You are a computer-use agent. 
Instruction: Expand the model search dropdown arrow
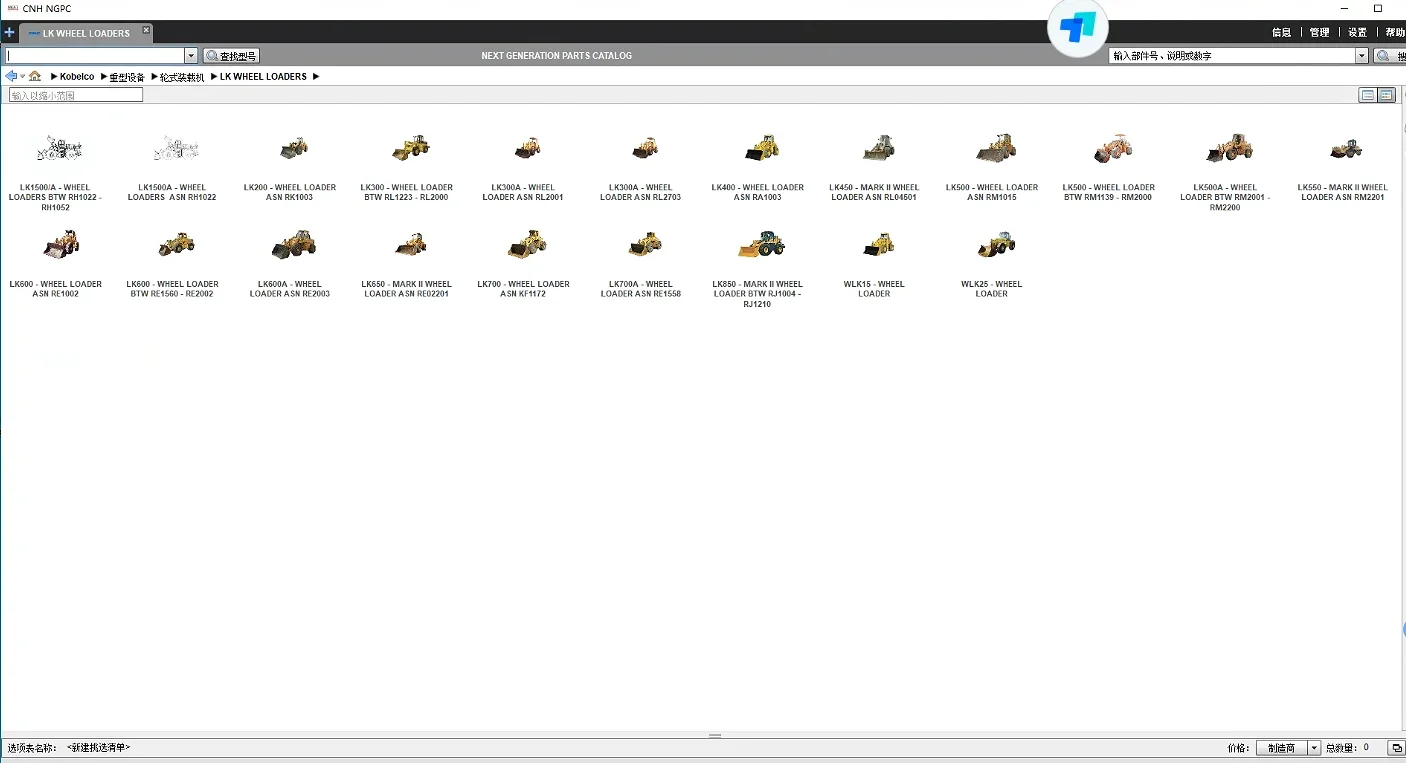point(191,56)
